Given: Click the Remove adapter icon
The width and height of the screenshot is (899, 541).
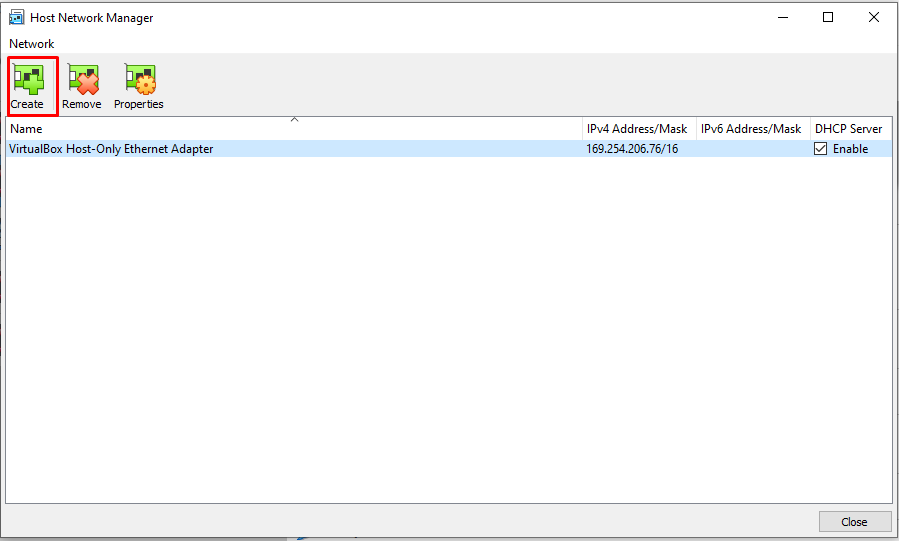Looking at the screenshot, I should click(83, 79).
